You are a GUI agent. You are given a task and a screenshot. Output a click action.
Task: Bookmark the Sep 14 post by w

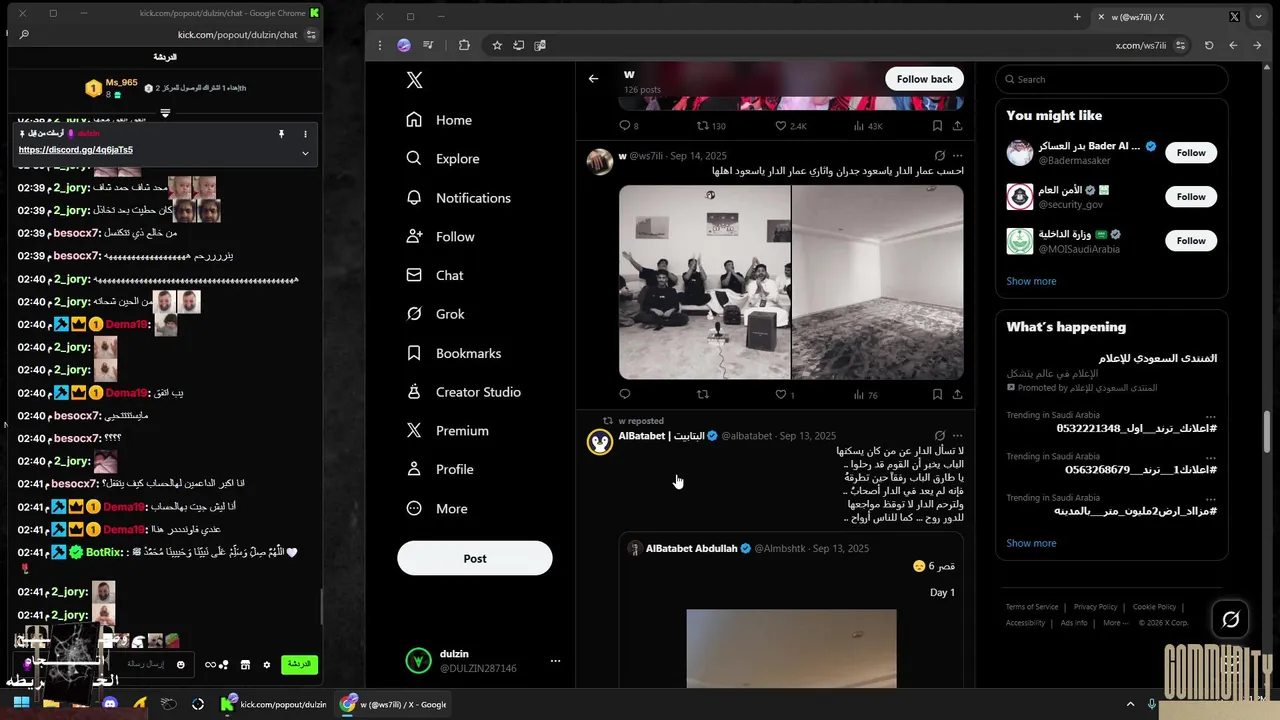(937, 395)
